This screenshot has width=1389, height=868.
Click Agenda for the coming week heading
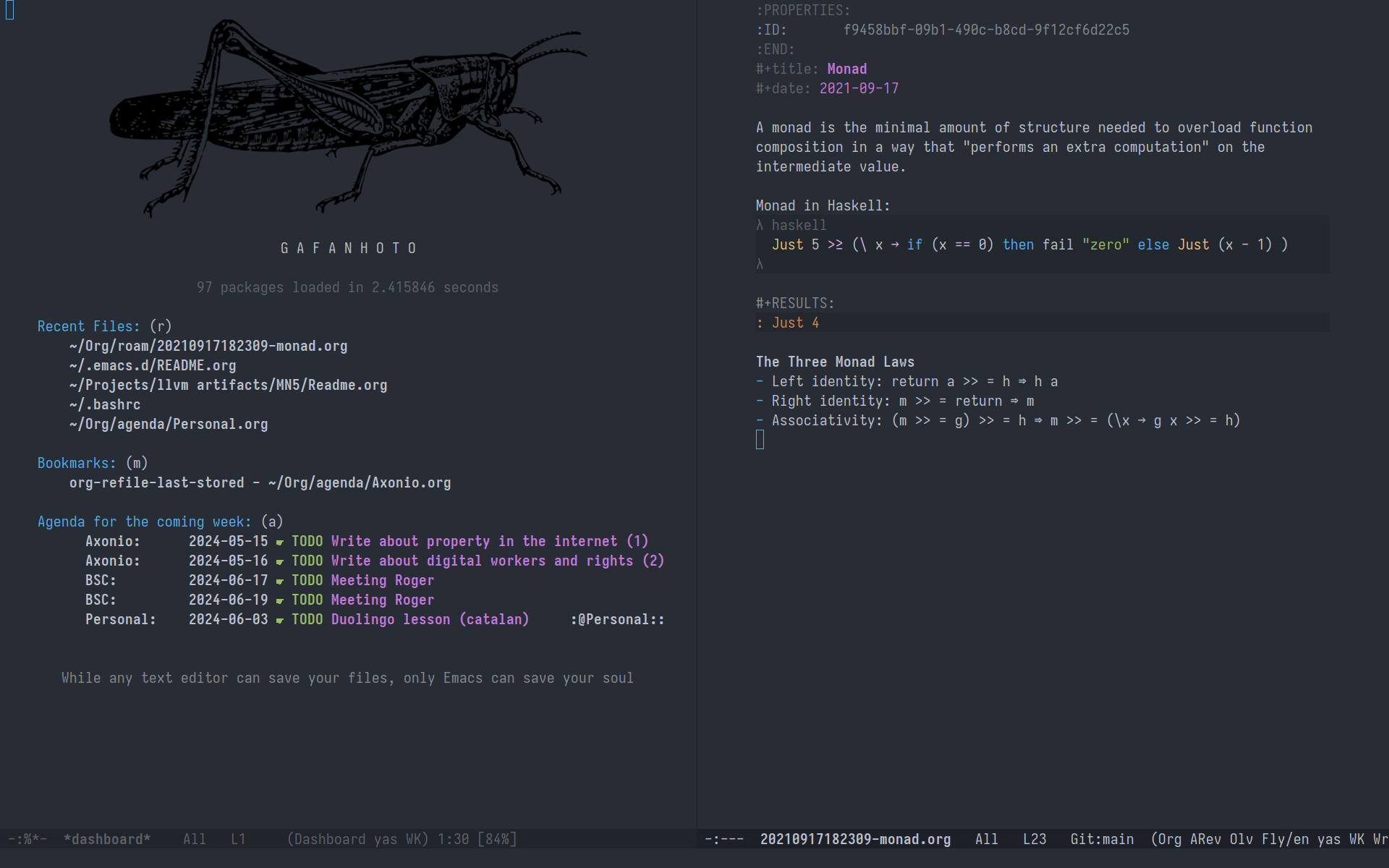coord(144,522)
